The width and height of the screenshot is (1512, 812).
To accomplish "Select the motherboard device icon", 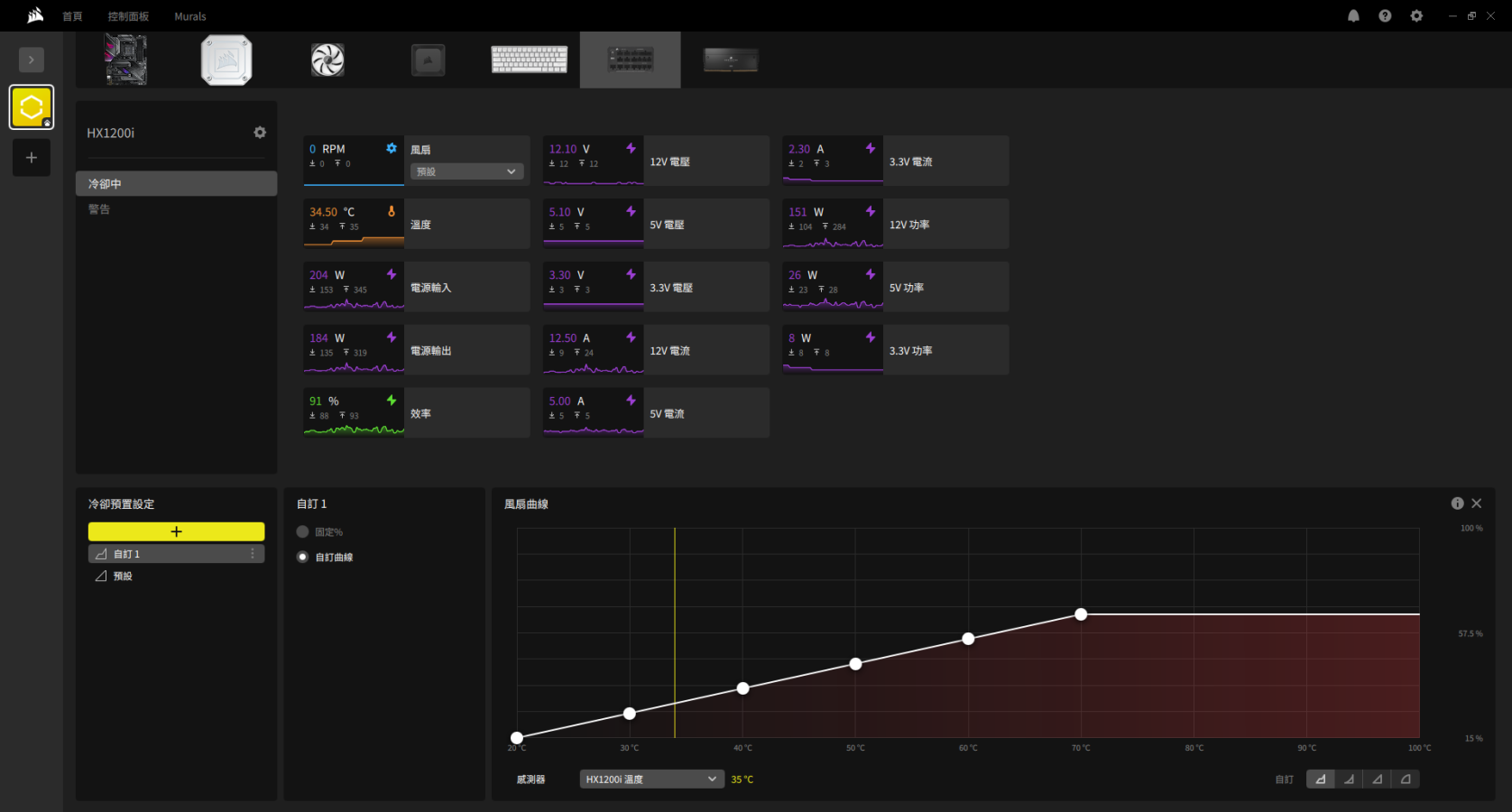I will (x=125, y=60).
